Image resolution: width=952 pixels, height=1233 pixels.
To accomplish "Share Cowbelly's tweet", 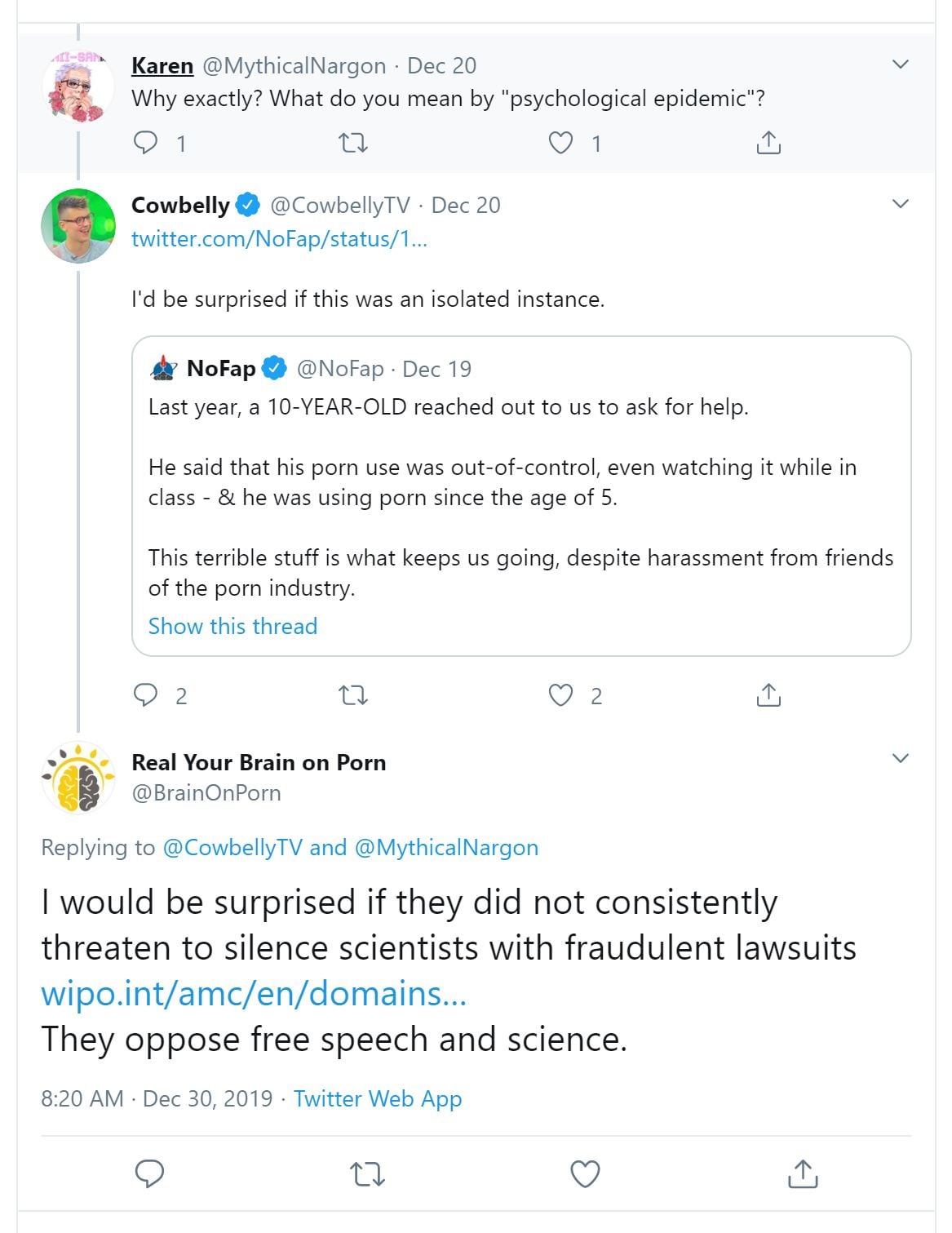I will point(768,695).
